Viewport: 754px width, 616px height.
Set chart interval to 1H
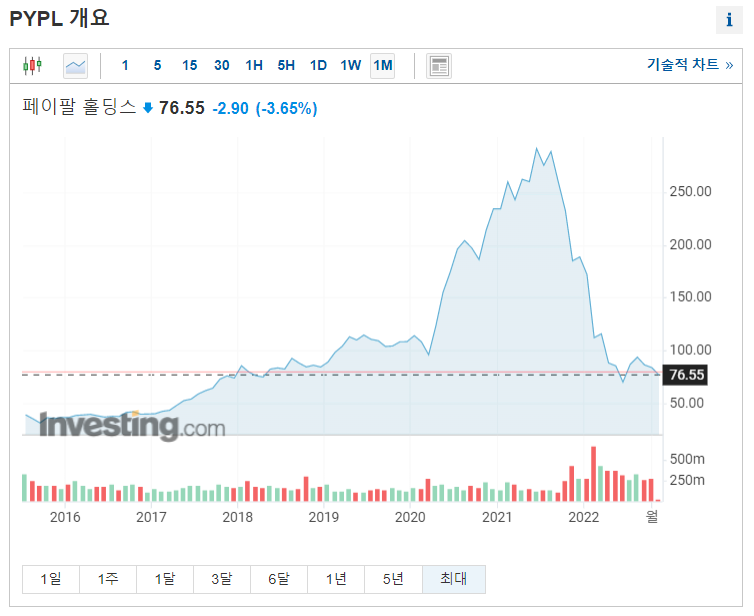(254, 65)
